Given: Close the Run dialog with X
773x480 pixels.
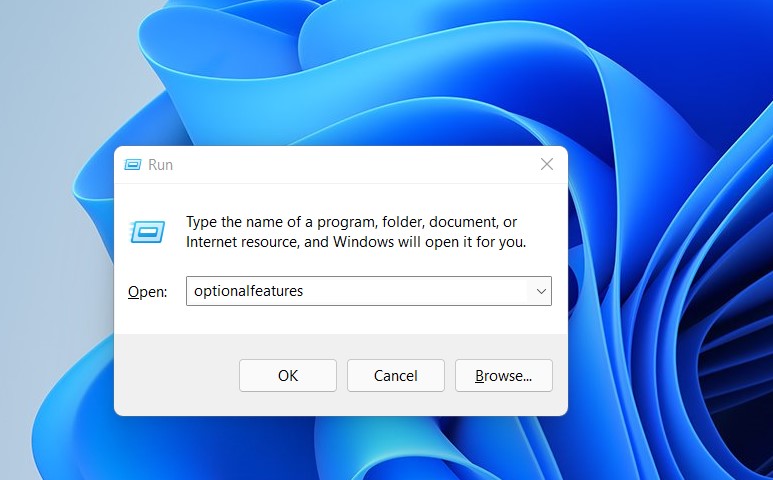Looking at the screenshot, I should pyautogui.click(x=546, y=164).
